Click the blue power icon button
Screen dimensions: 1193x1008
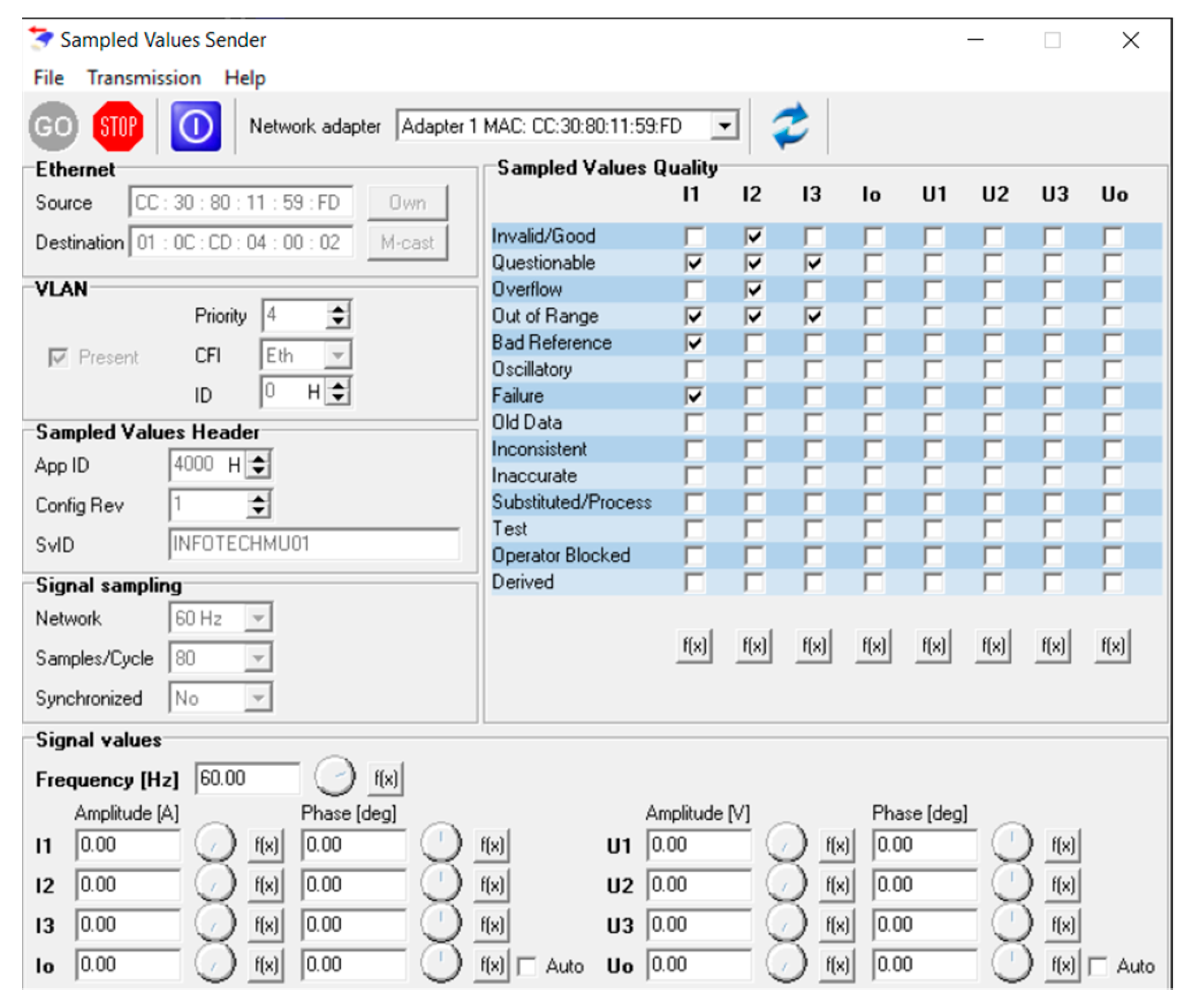pyautogui.click(x=196, y=127)
